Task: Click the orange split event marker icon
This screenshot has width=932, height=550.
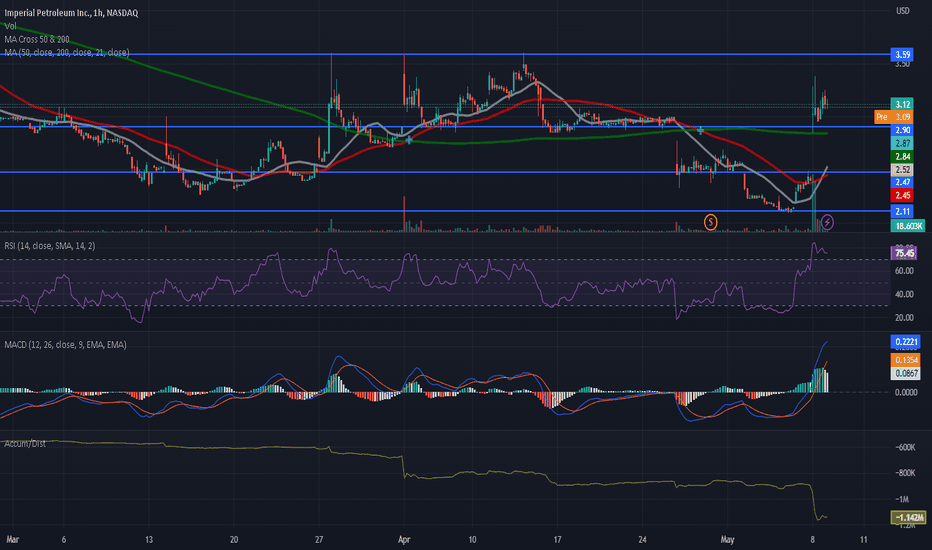Action: click(x=710, y=222)
